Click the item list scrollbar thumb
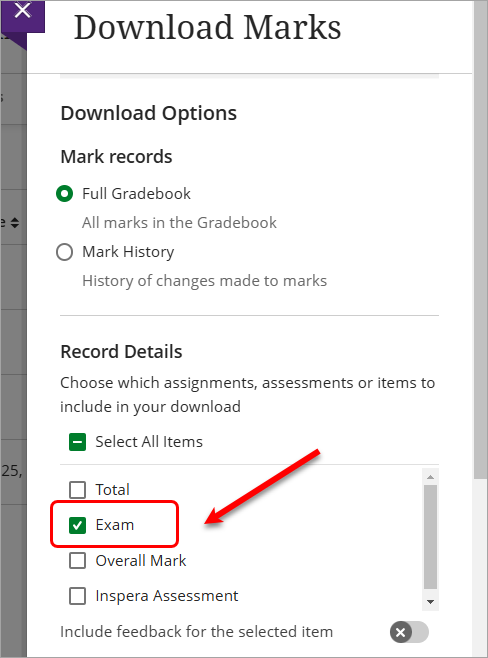Image resolution: width=488 pixels, height=658 pixels. click(x=430, y=537)
